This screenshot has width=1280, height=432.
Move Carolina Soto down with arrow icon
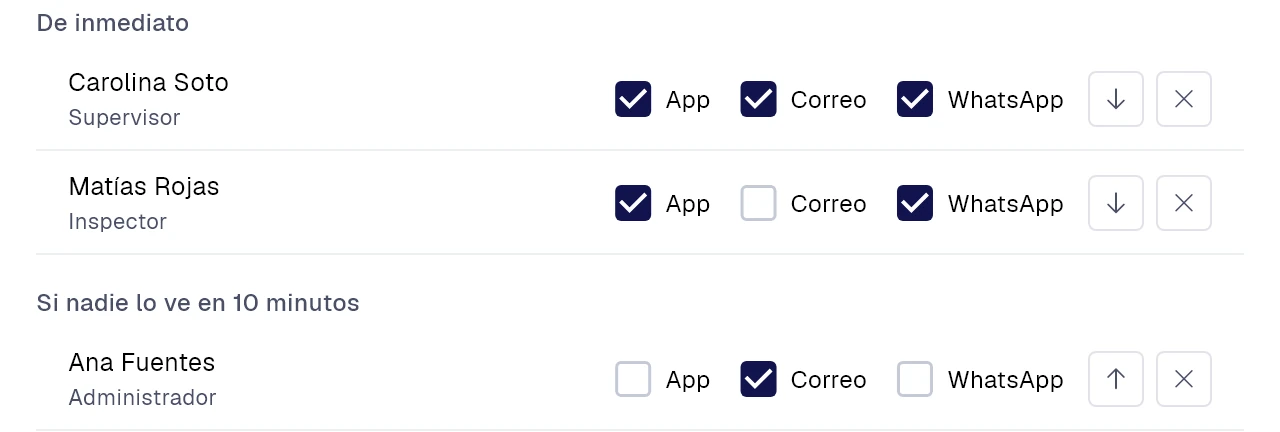(x=1116, y=99)
